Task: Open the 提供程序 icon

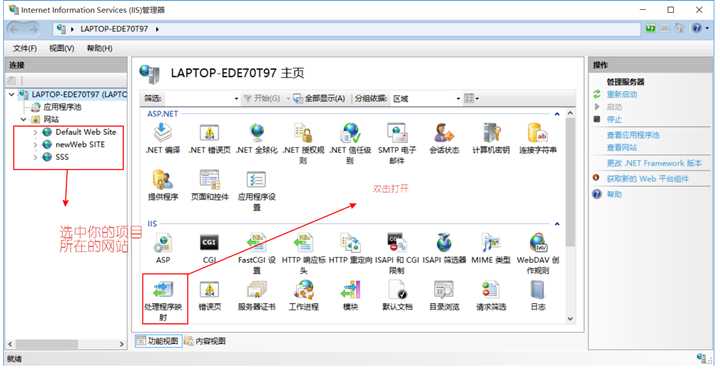Action: click(x=163, y=180)
